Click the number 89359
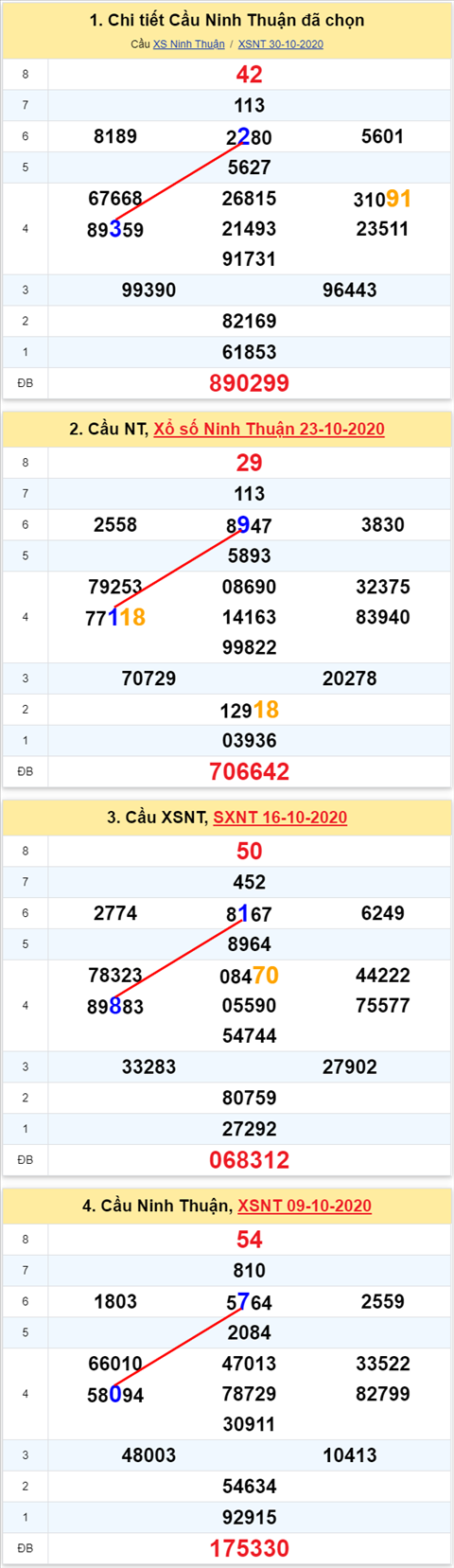This screenshot has width=454, height=1568. 115,229
